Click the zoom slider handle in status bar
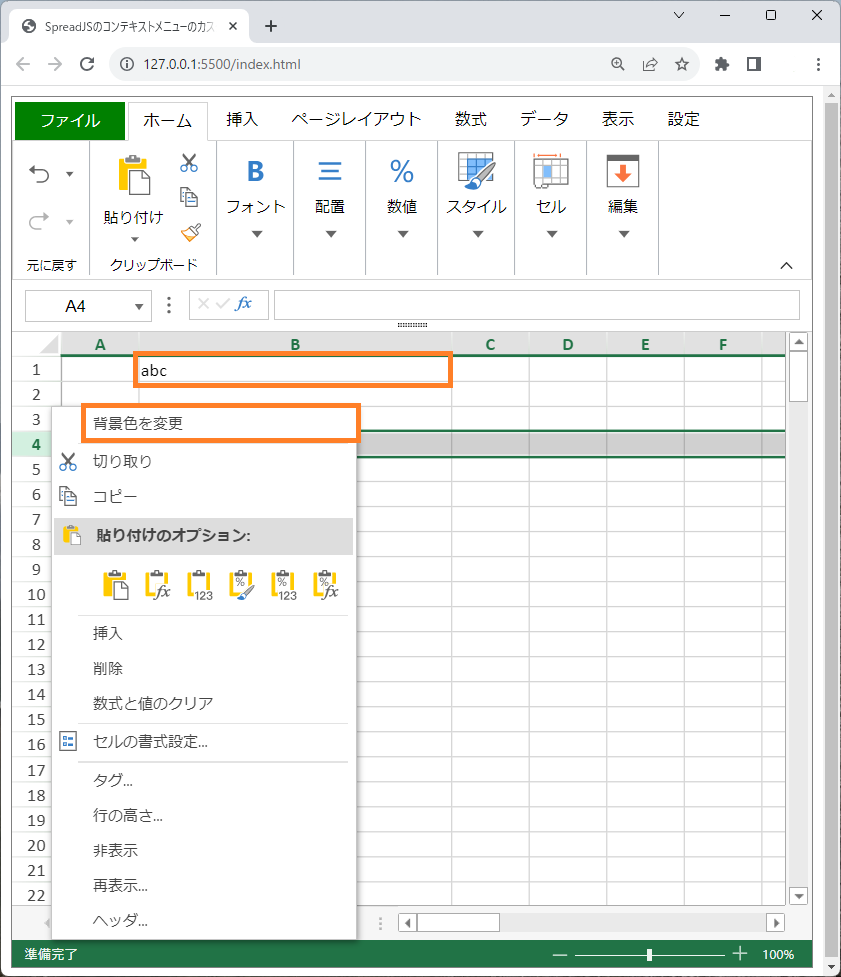841x977 pixels. 649,955
